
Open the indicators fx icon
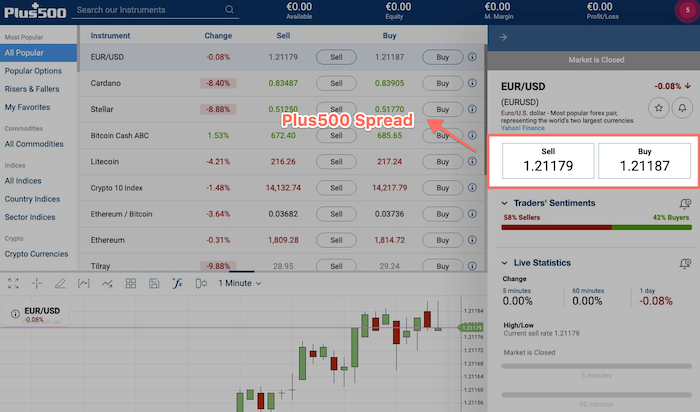click(177, 283)
